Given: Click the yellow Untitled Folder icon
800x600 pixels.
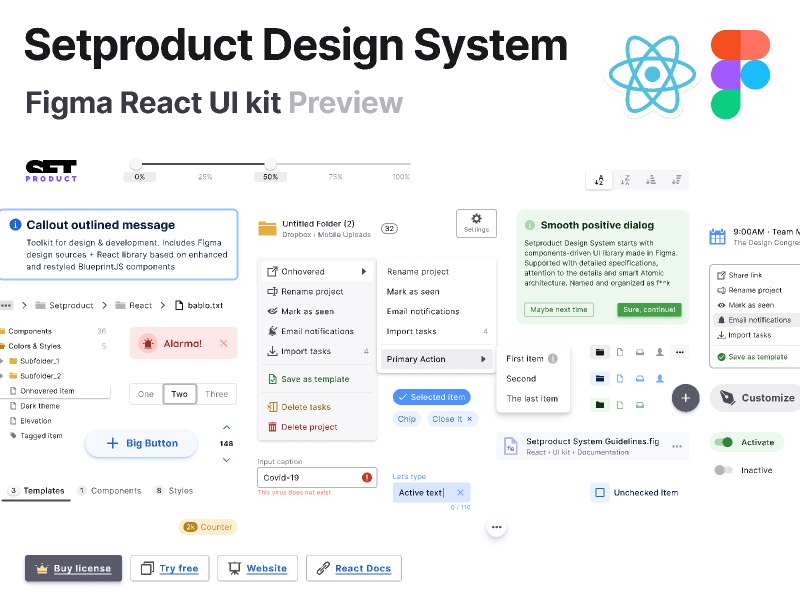Looking at the screenshot, I should tap(267, 228).
